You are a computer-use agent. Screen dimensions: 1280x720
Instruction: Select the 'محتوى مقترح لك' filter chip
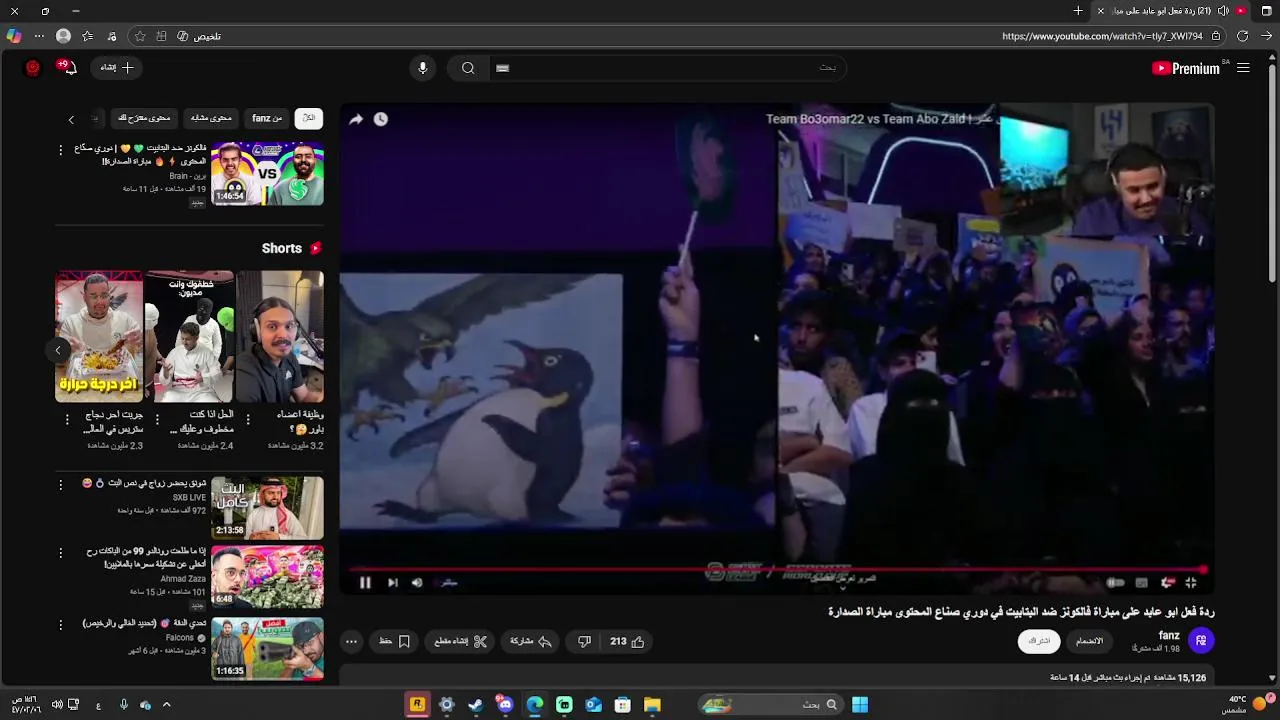pyautogui.click(x=144, y=118)
